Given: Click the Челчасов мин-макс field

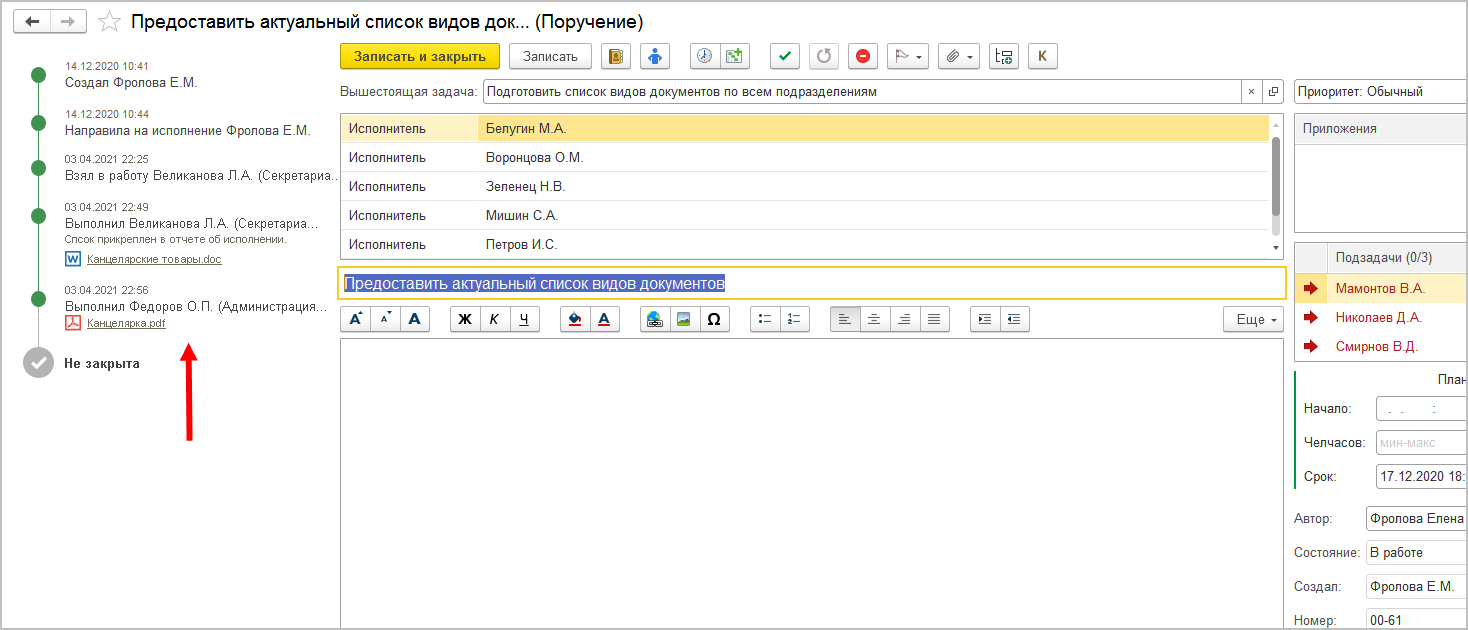Looking at the screenshot, I should [1422, 441].
